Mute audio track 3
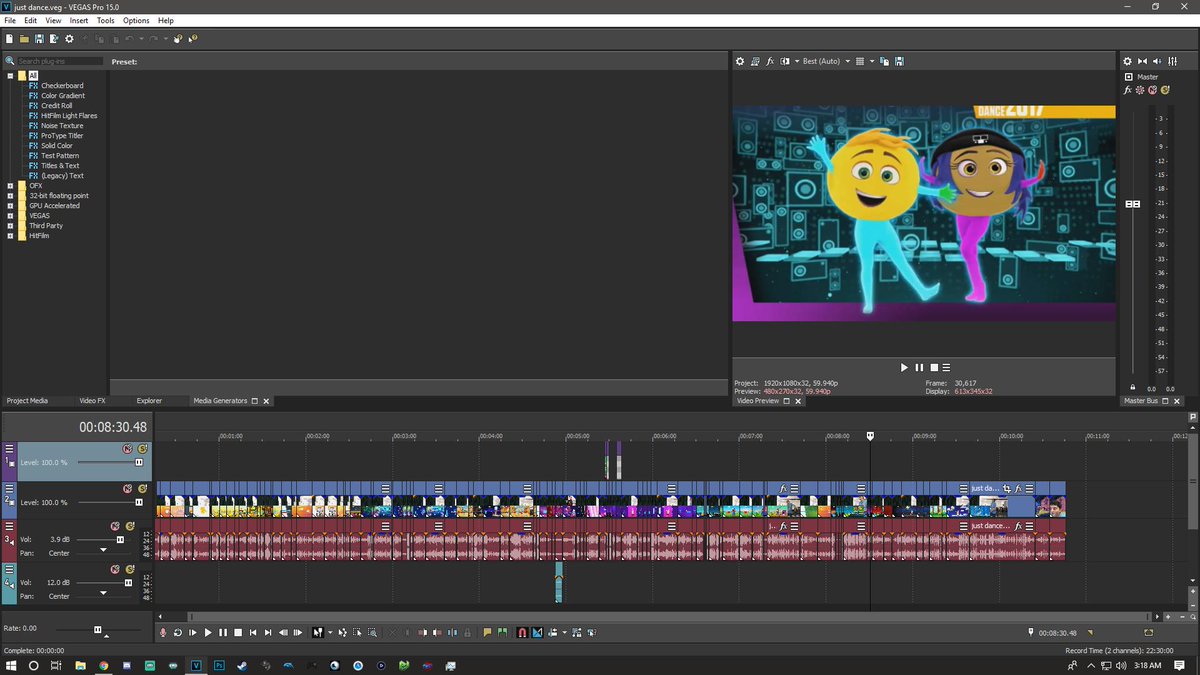 (115, 526)
